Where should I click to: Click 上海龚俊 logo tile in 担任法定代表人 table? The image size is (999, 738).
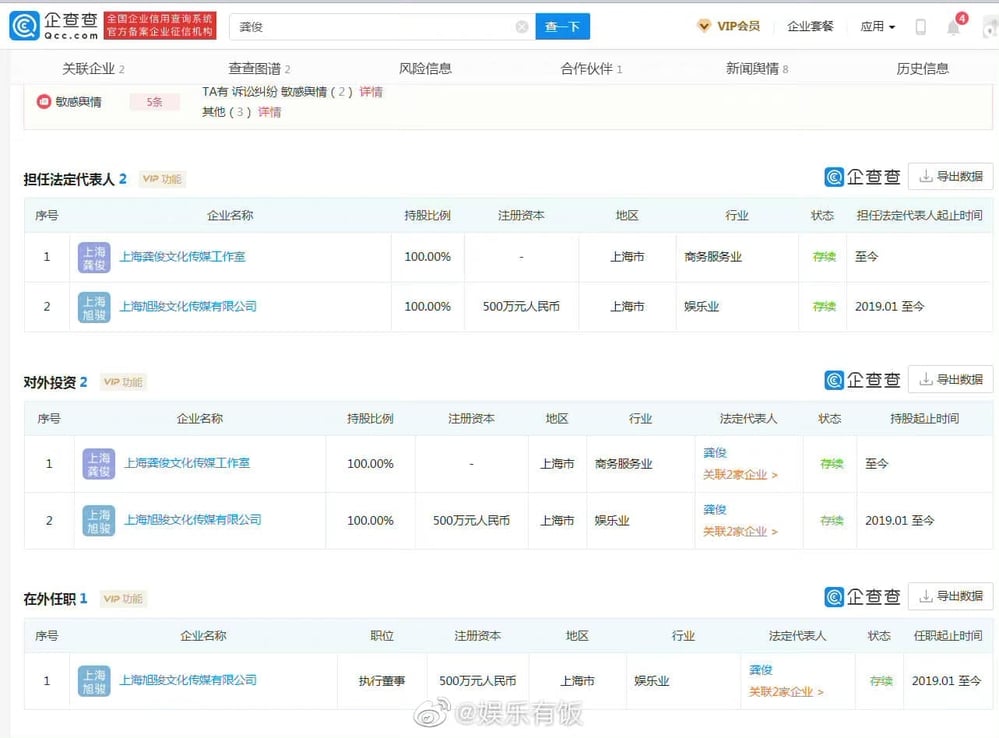coord(94,257)
